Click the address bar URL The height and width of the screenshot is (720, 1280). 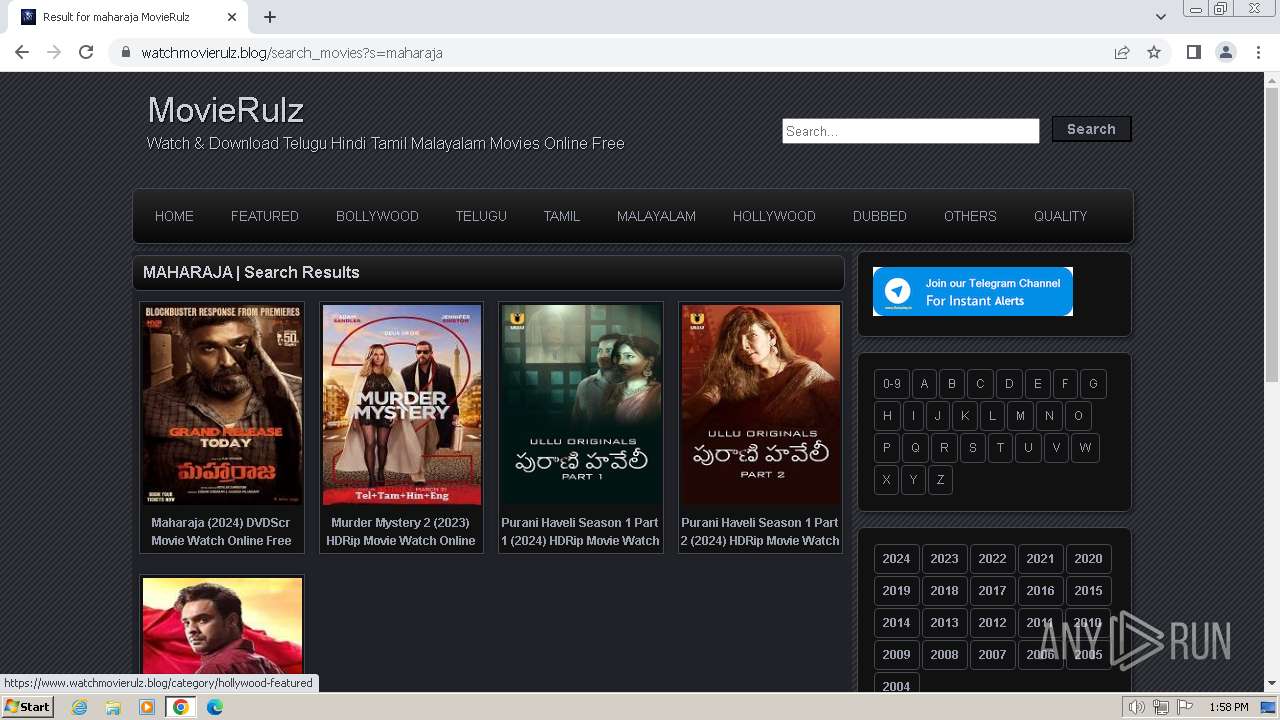click(x=292, y=53)
